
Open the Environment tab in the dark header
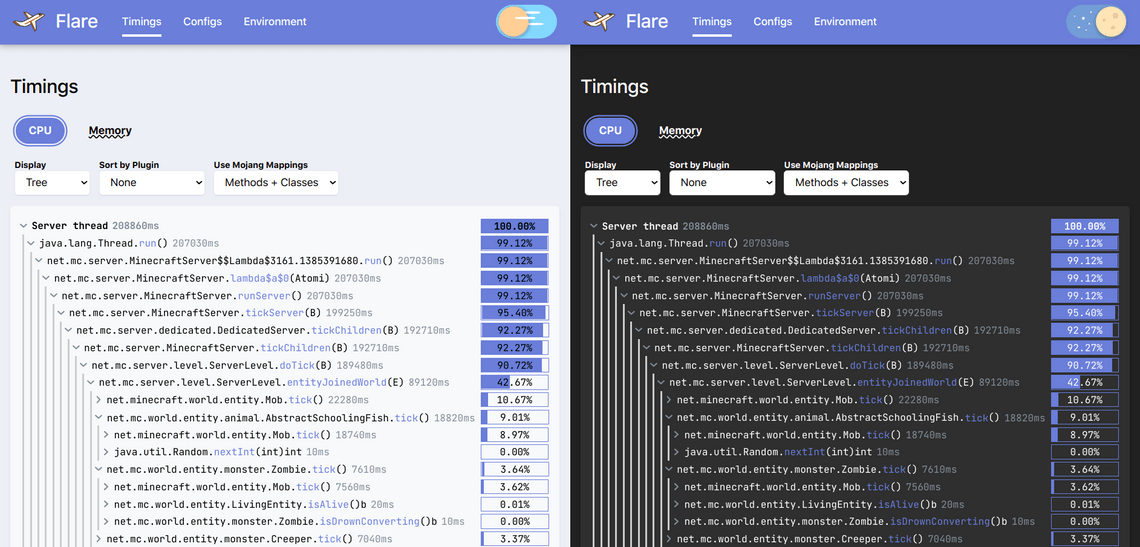click(845, 21)
